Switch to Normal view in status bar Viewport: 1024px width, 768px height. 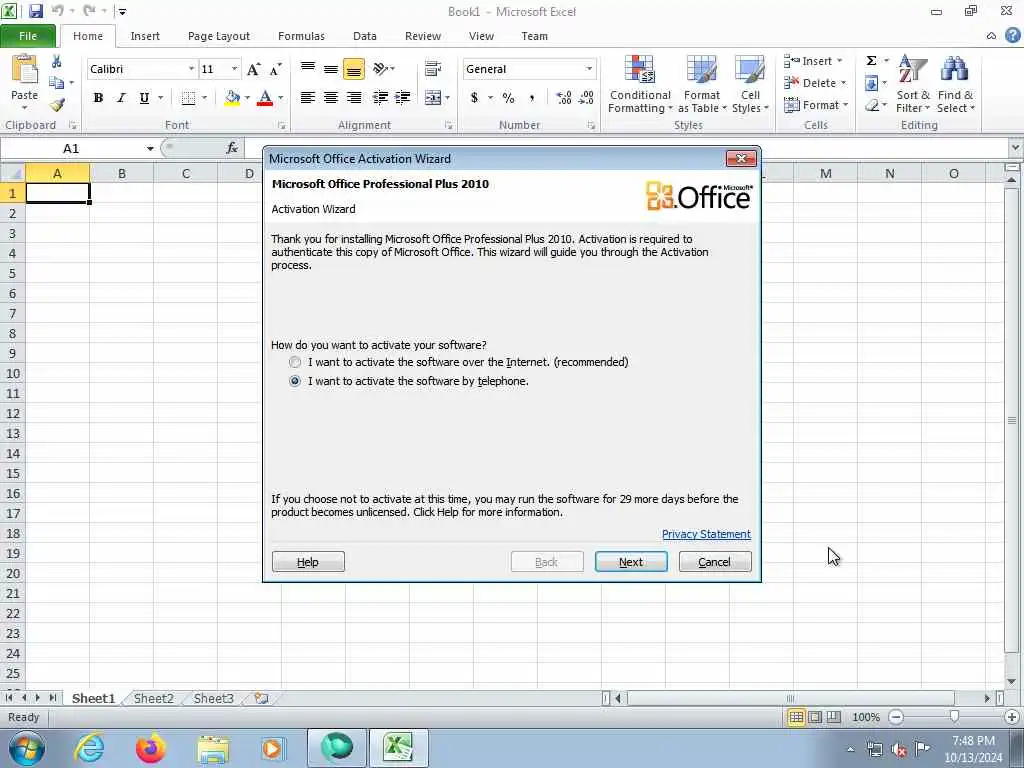796,717
